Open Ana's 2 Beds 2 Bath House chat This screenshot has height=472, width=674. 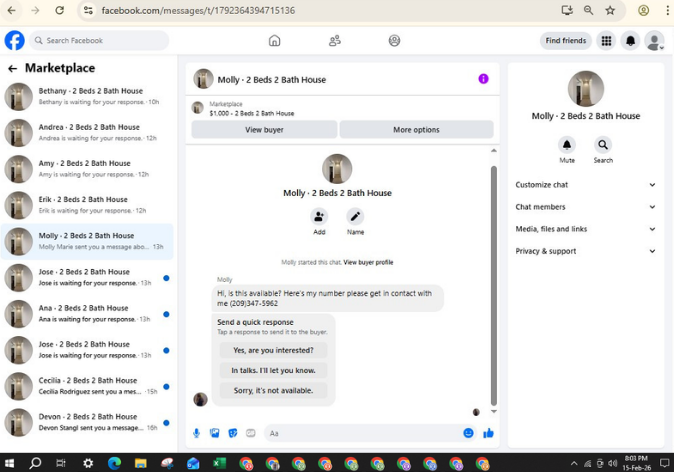pos(87,314)
